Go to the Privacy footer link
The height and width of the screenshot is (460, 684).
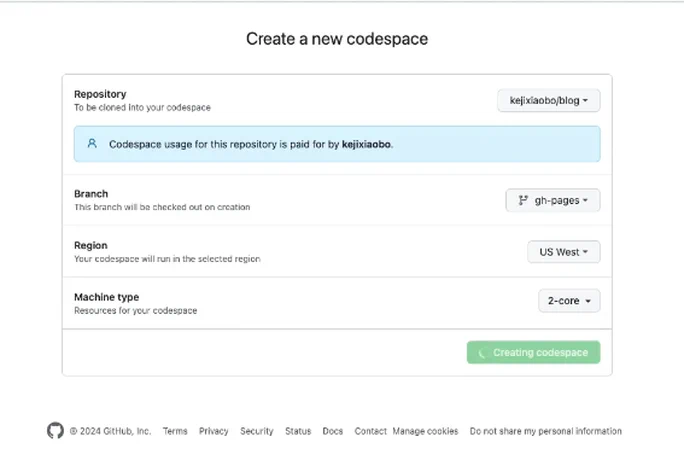213,432
